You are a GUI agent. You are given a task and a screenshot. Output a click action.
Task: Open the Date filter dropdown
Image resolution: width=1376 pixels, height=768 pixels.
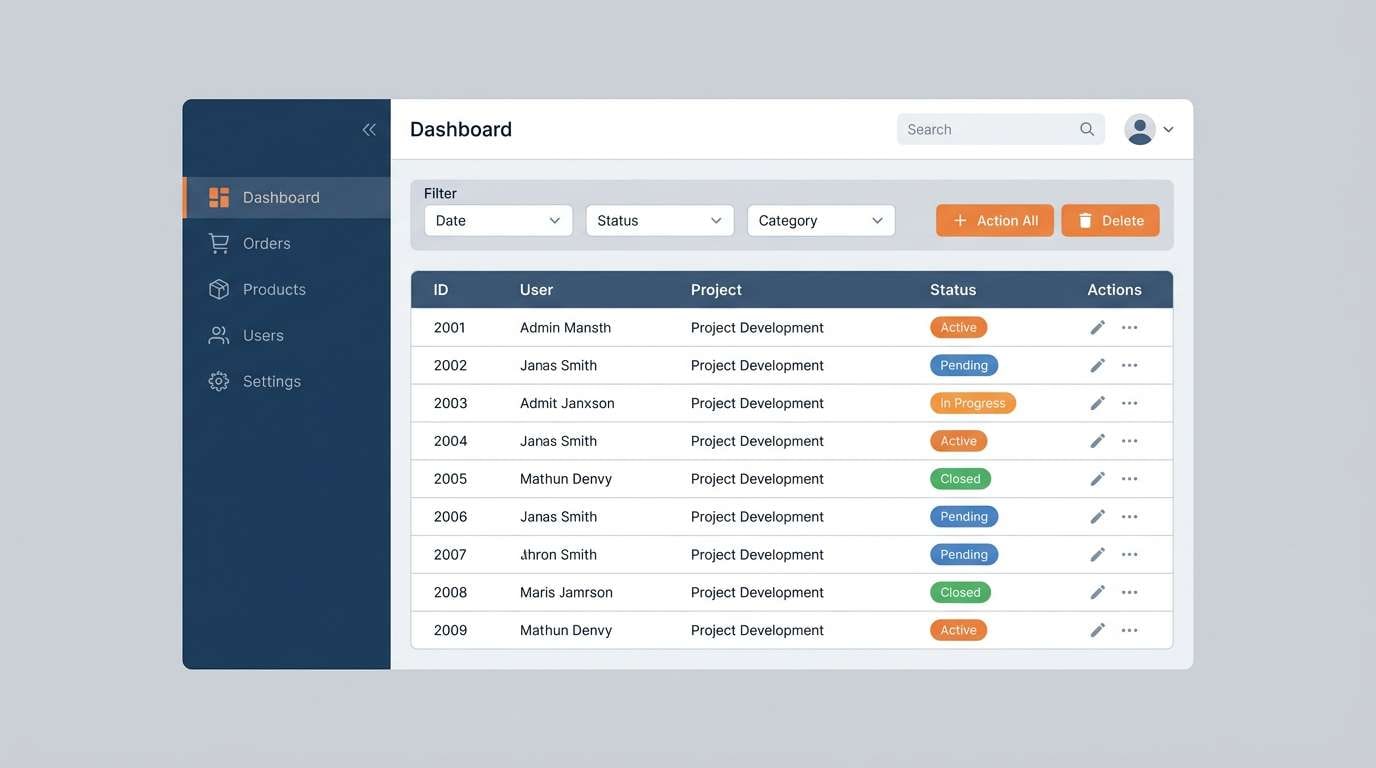(x=498, y=218)
